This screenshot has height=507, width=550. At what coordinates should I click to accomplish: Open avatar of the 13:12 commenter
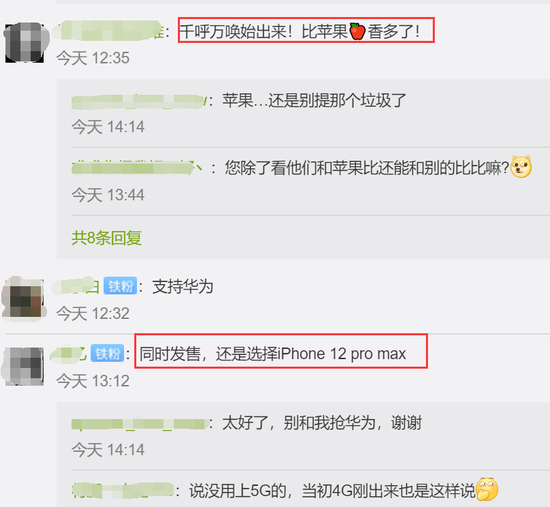tap(24, 366)
